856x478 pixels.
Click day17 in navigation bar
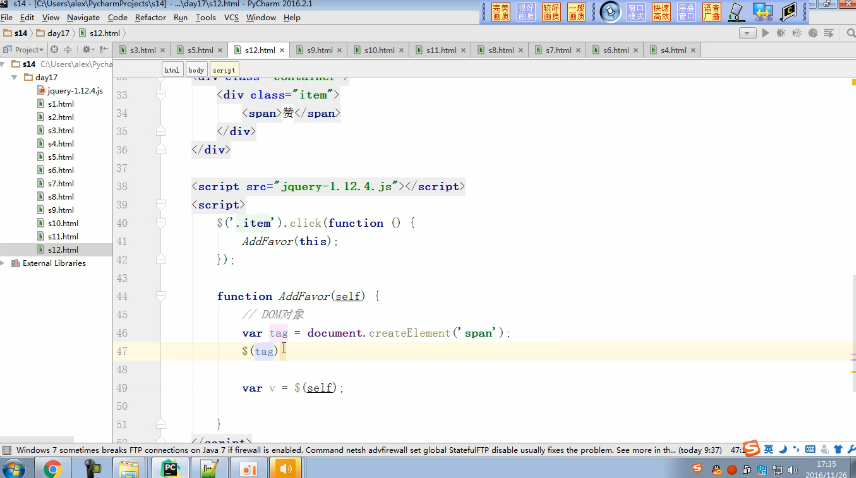[x=53, y=33]
